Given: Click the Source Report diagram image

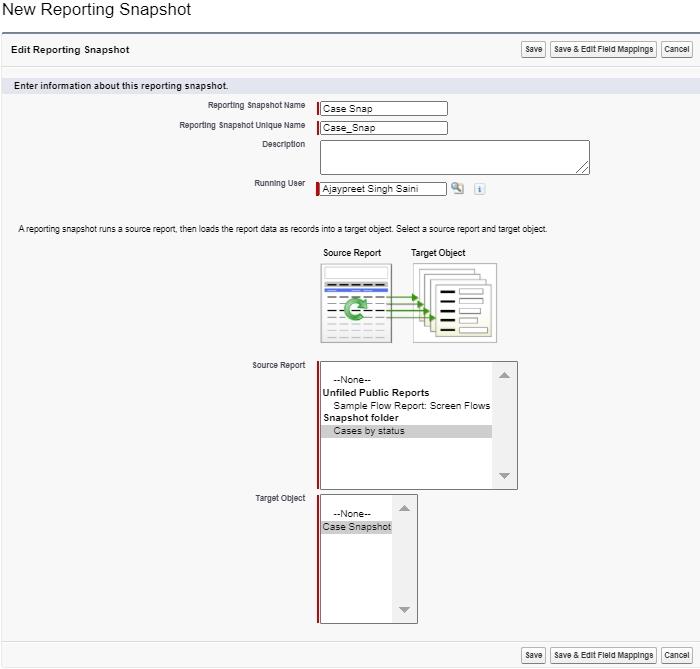Looking at the screenshot, I should click(x=356, y=303).
